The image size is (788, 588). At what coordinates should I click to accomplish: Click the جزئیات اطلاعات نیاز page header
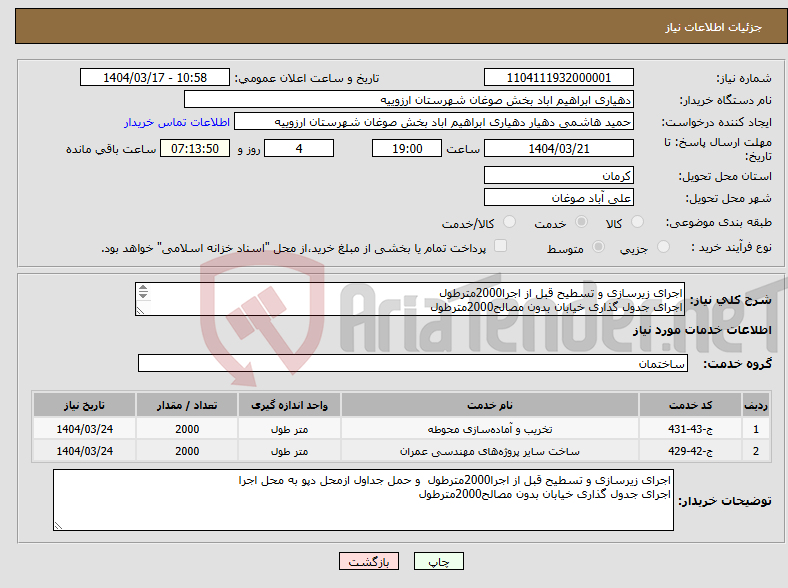click(713, 27)
